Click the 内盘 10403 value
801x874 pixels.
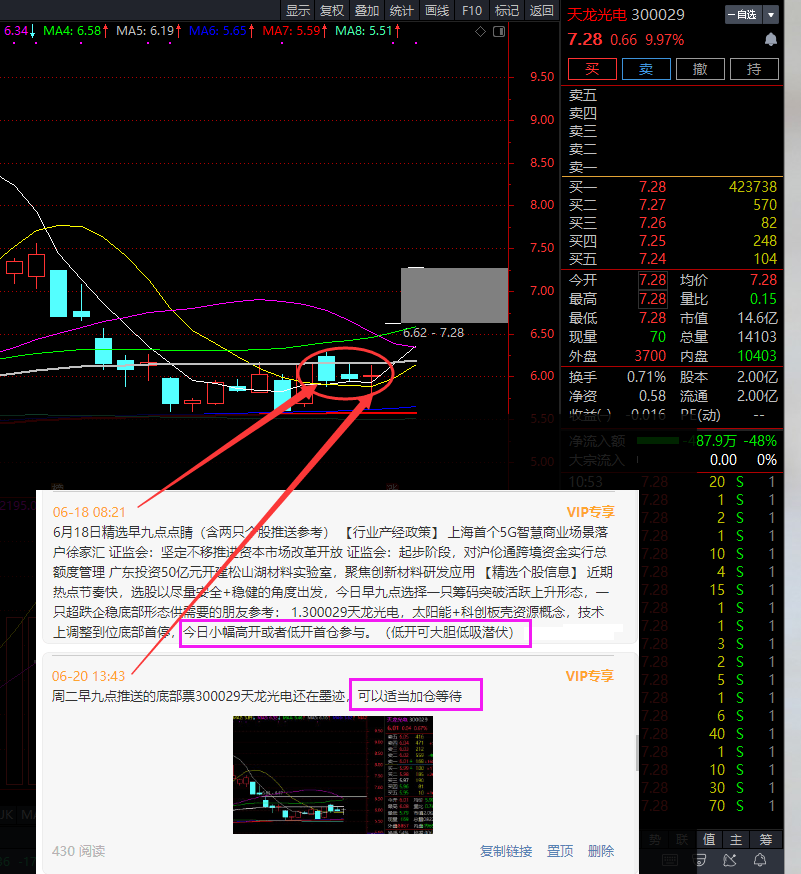(757, 356)
